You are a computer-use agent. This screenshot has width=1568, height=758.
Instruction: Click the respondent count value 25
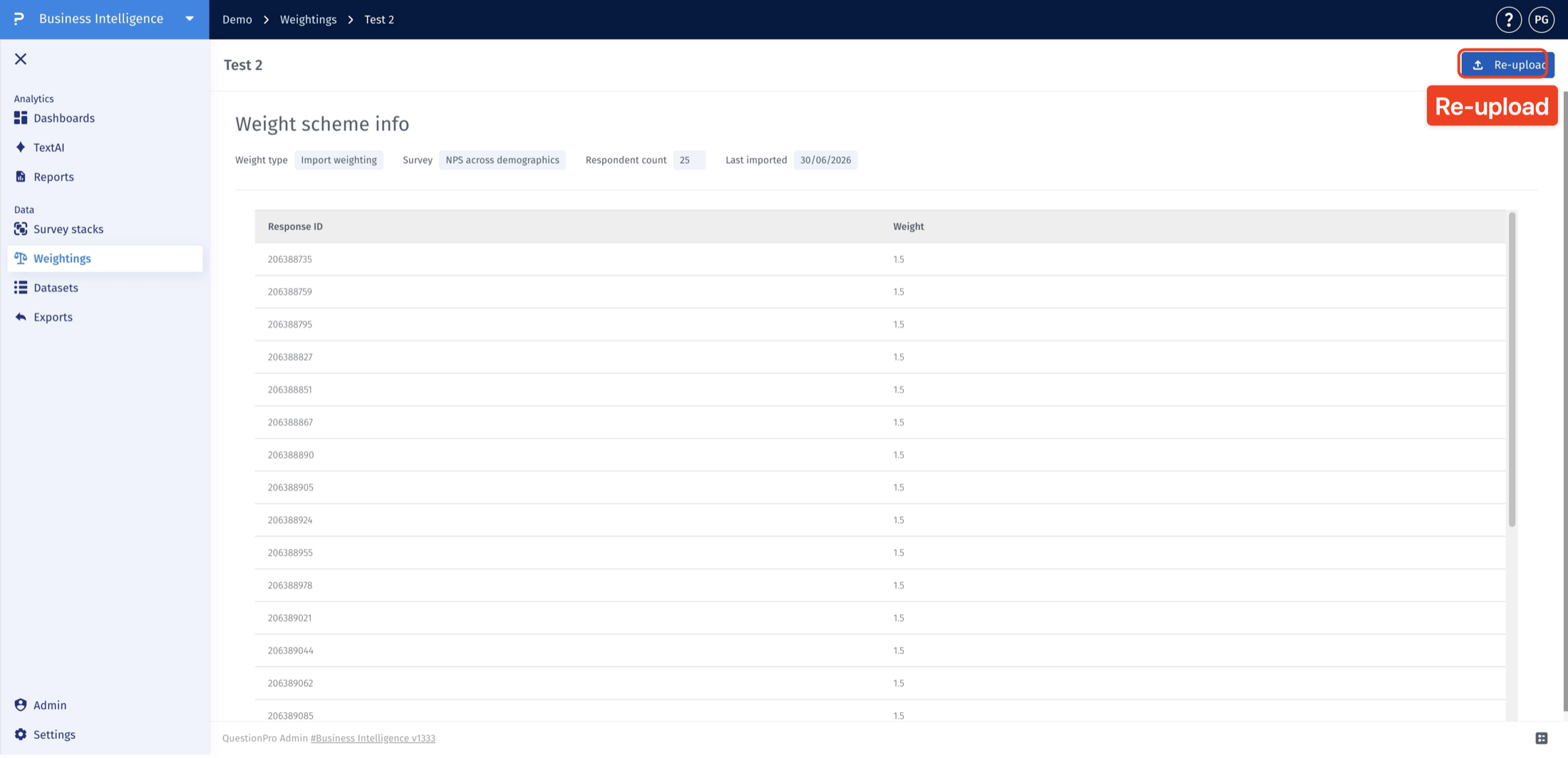688,160
